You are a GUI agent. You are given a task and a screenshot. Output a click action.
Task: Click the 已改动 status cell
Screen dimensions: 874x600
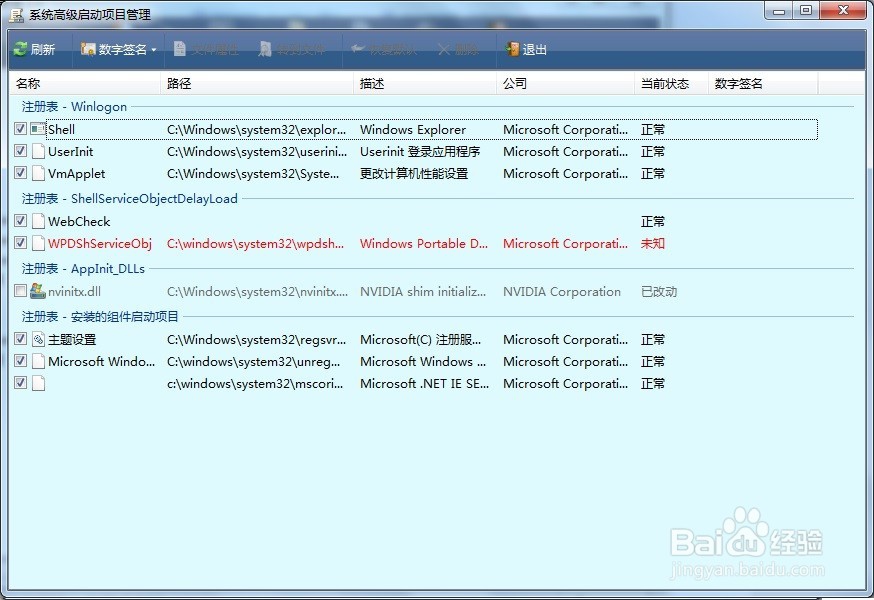(x=659, y=292)
